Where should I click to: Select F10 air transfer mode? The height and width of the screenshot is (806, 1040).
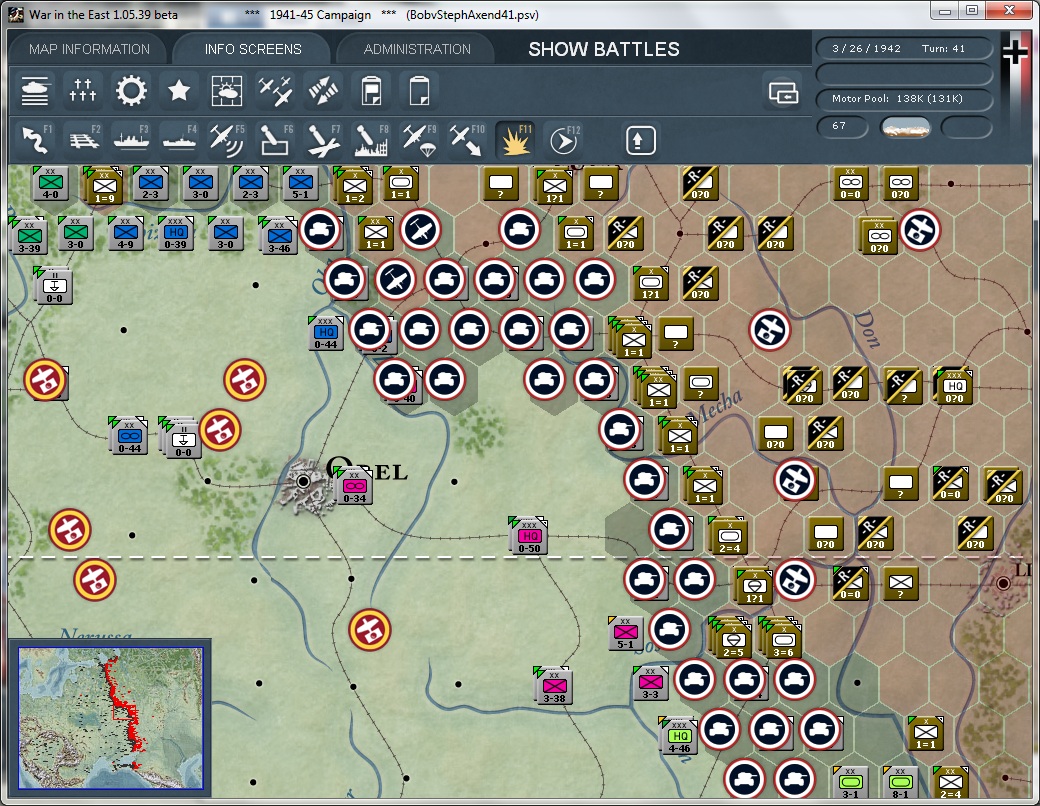pyautogui.click(x=467, y=139)
